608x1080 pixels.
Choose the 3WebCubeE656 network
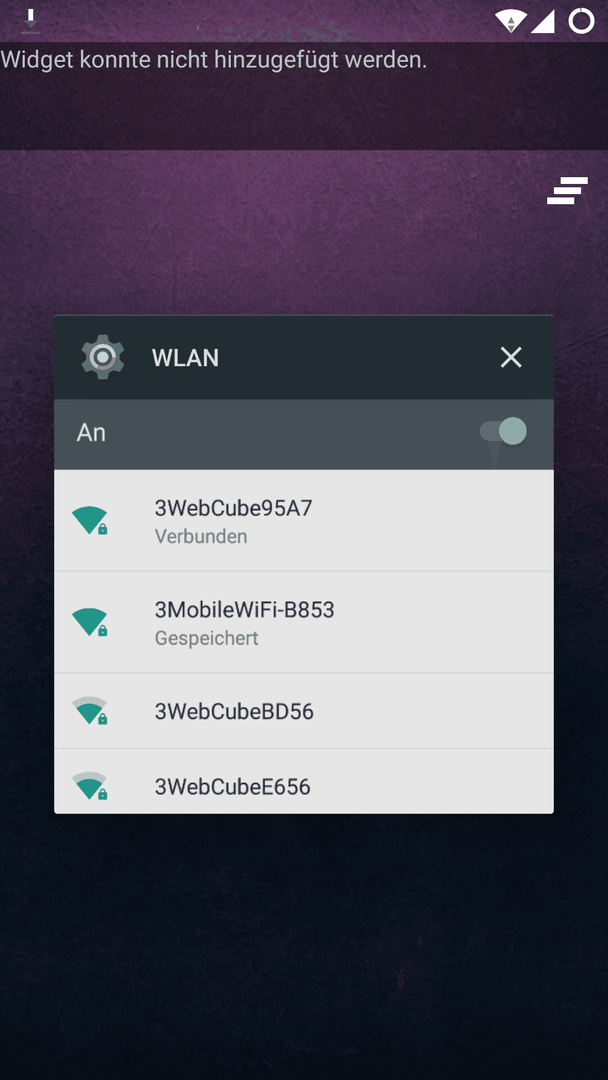click(x=304, y=782)
